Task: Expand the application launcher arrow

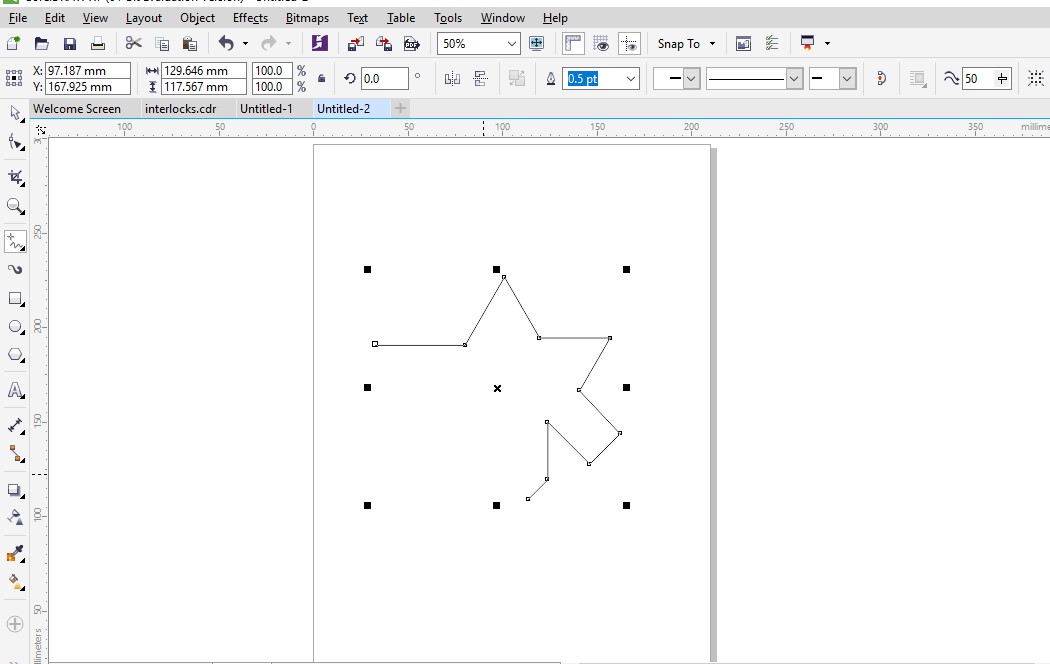Action: 828,44
